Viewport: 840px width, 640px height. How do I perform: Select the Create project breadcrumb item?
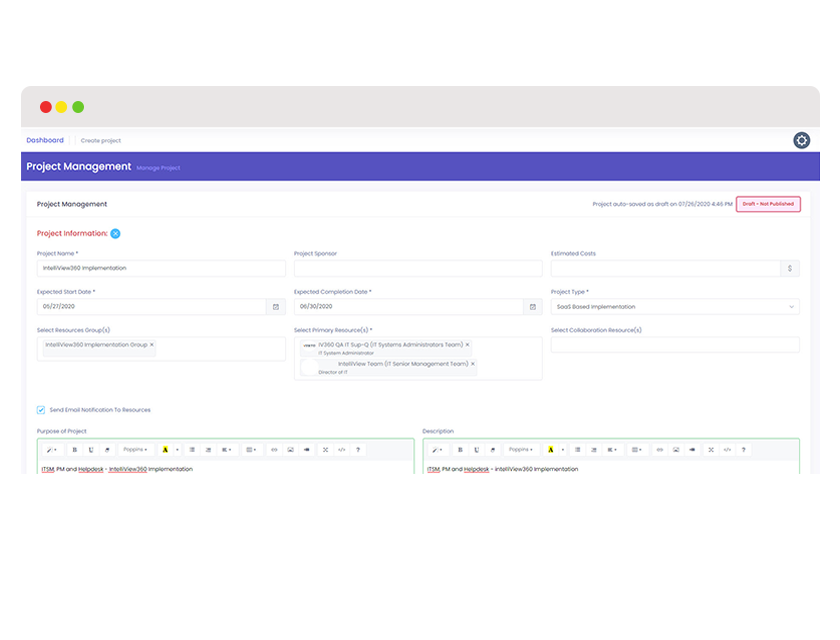point(101,141)
